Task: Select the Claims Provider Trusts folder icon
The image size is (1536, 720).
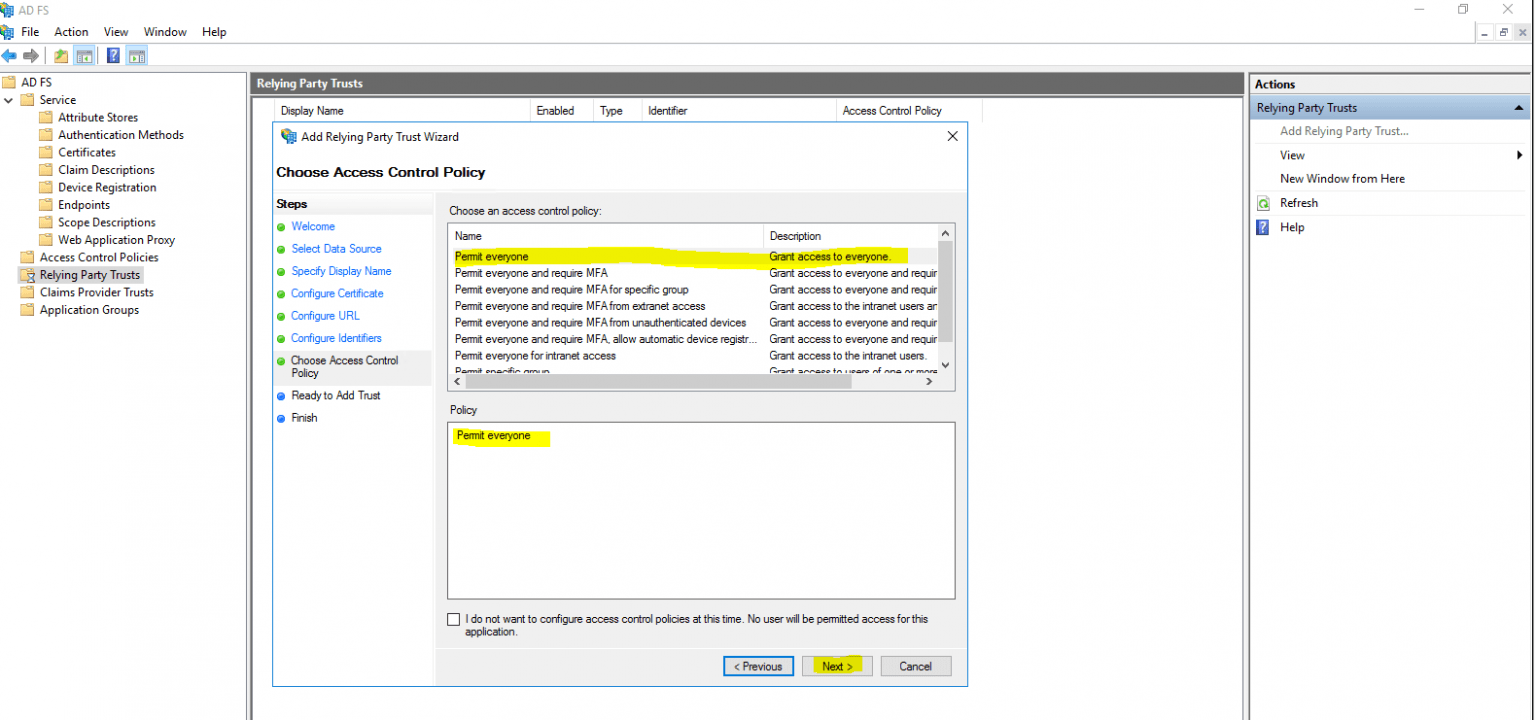Action: click(x=27, y=292)
